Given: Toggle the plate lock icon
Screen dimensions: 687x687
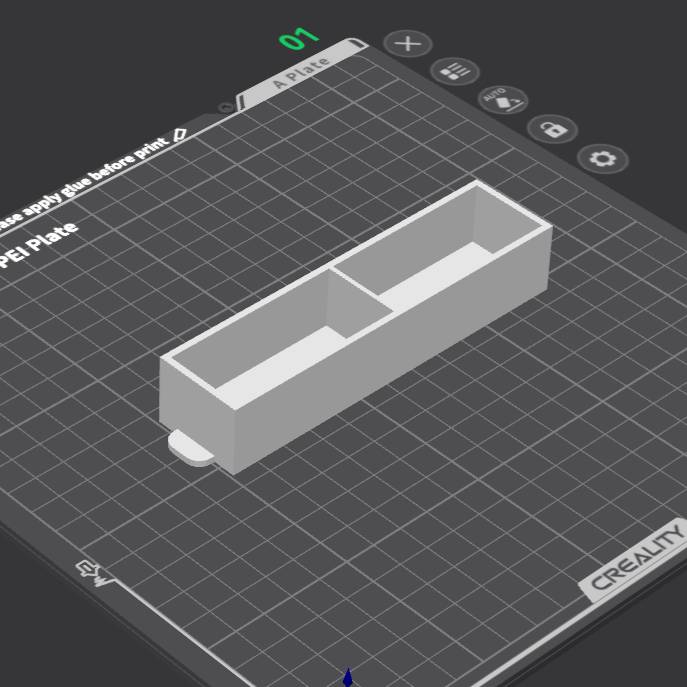Looking at the screenshot, I should [552, 129].
